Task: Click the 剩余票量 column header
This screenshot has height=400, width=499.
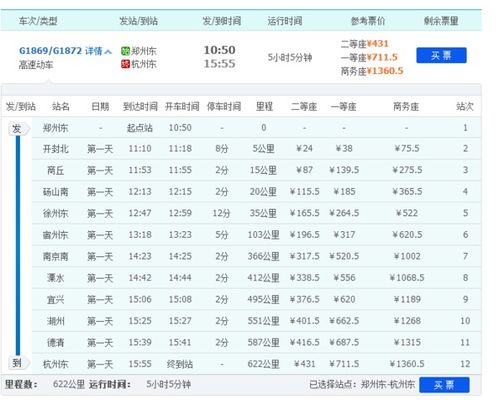Action: coord(441,21)
